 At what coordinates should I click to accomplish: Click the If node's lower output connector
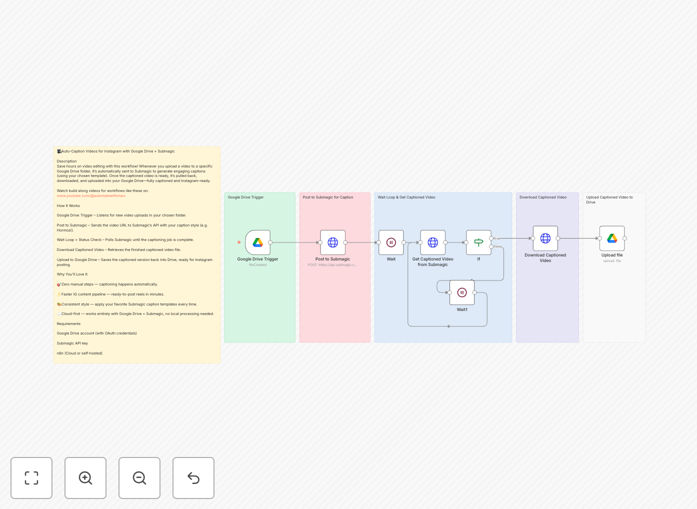pos(492,246)
